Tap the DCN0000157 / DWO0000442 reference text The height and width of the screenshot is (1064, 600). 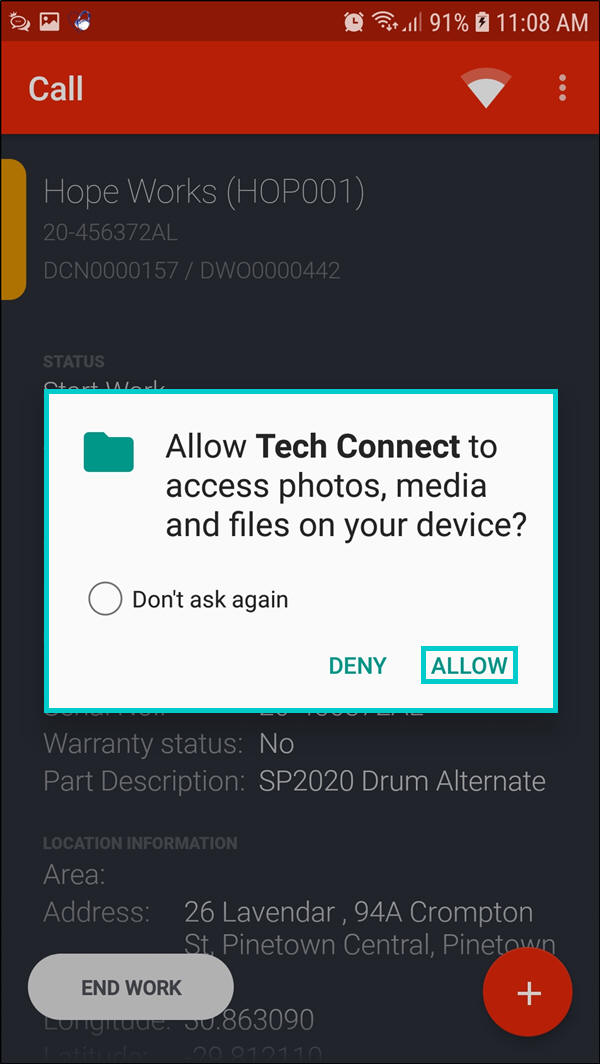[191, 271]
